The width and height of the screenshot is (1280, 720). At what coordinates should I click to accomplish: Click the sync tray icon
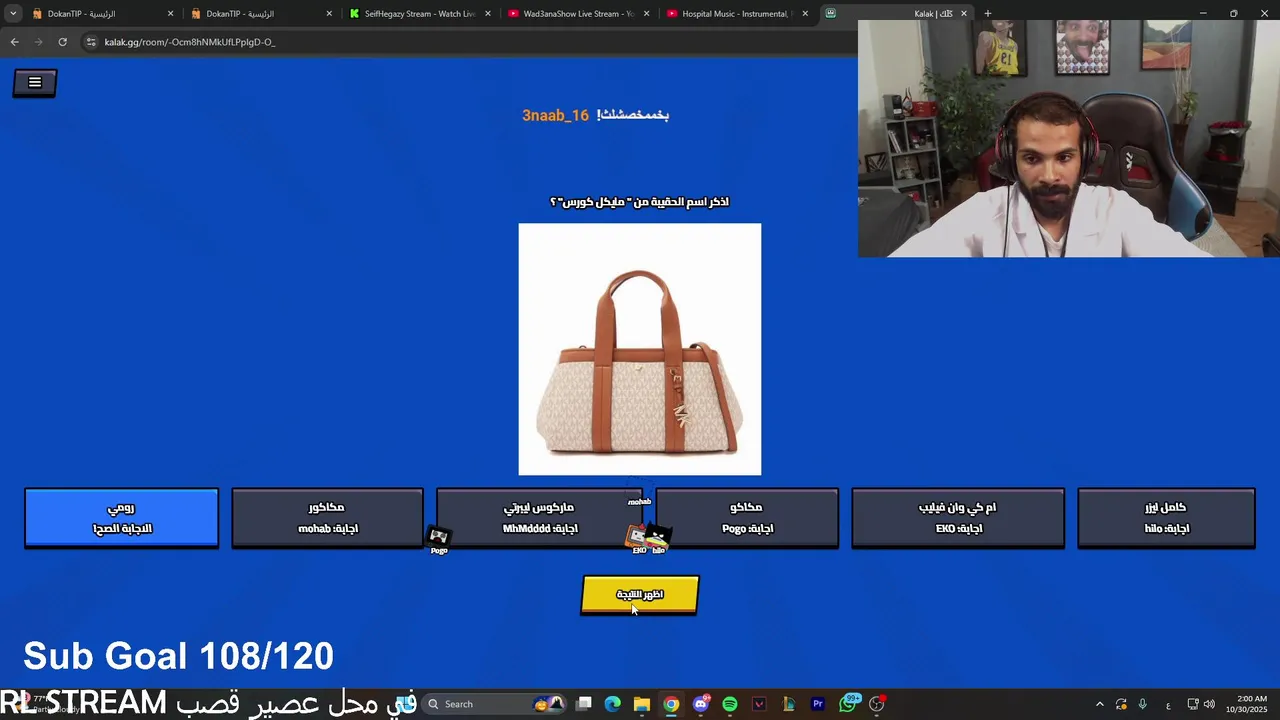tap(1121, 704)
